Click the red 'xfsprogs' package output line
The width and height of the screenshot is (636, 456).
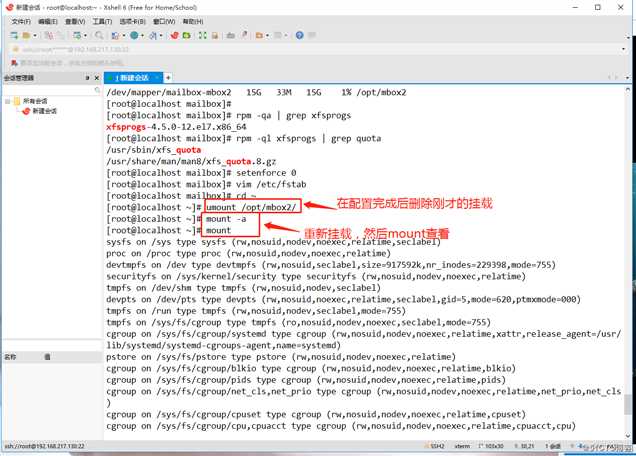(176, 127)
